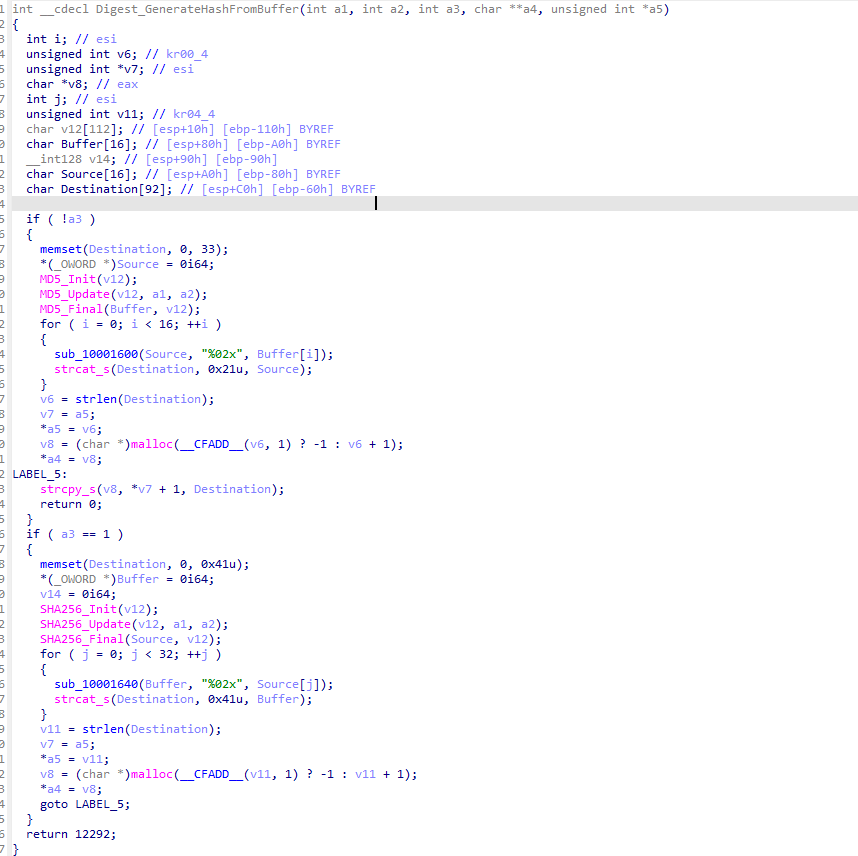Image resolution: width=858 pixels, height=856 pixels.
Task: Click strcat_s on the 0x21u line
Action: (x=82, y=369)
